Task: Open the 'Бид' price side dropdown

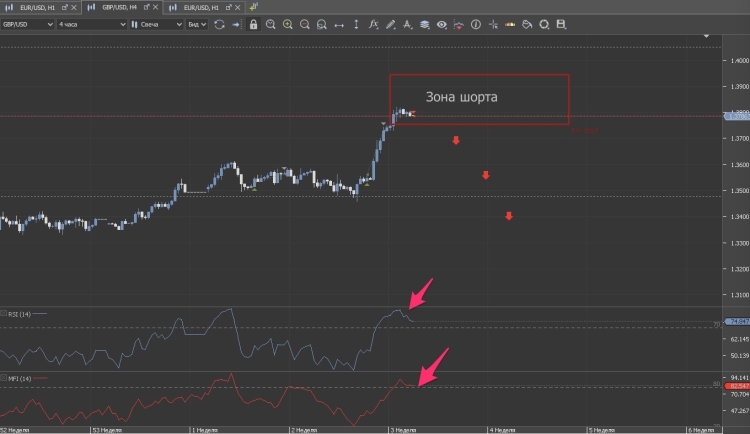Action: point(197,24)
